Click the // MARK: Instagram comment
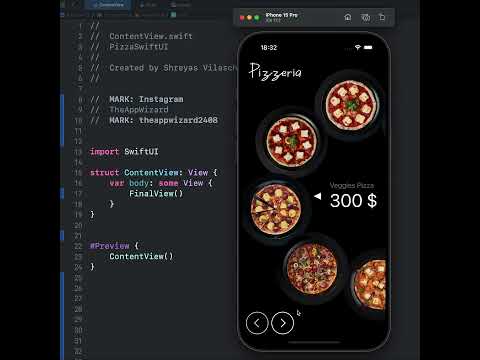Viewport: 480px width, 360px height. pyautogui.click(x=137, y=99)
